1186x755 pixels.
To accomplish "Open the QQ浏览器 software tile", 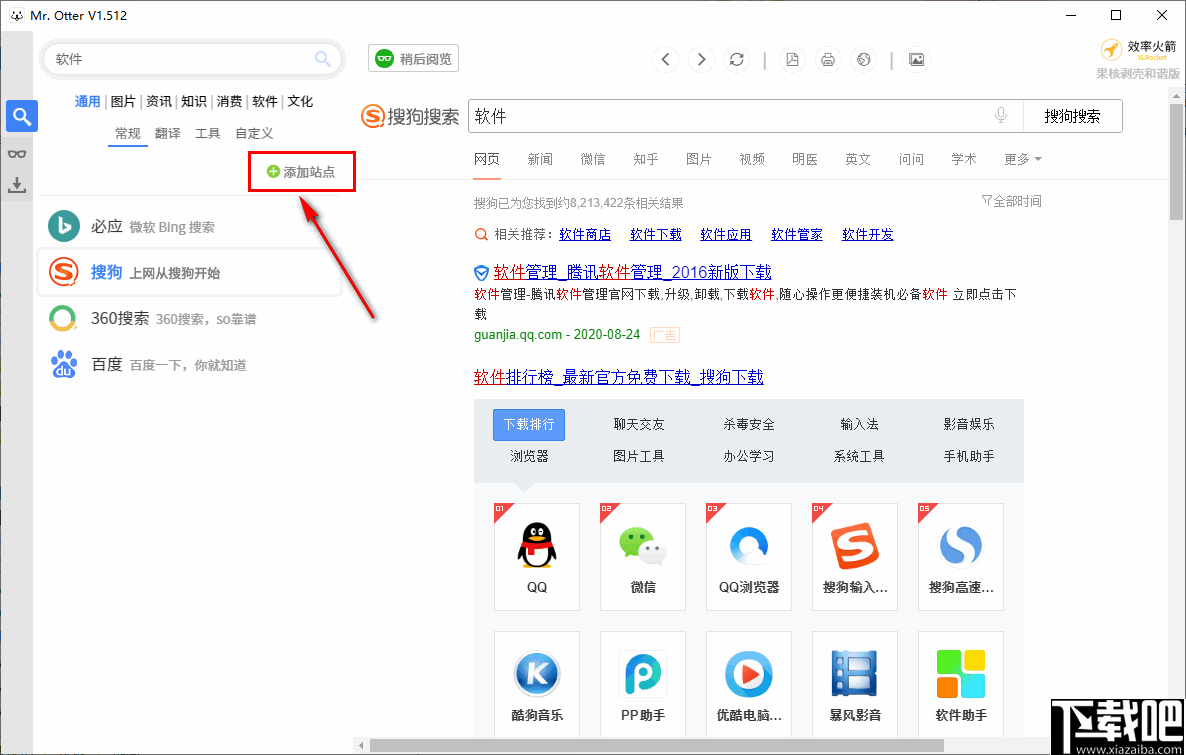I will tap(749, 557).
